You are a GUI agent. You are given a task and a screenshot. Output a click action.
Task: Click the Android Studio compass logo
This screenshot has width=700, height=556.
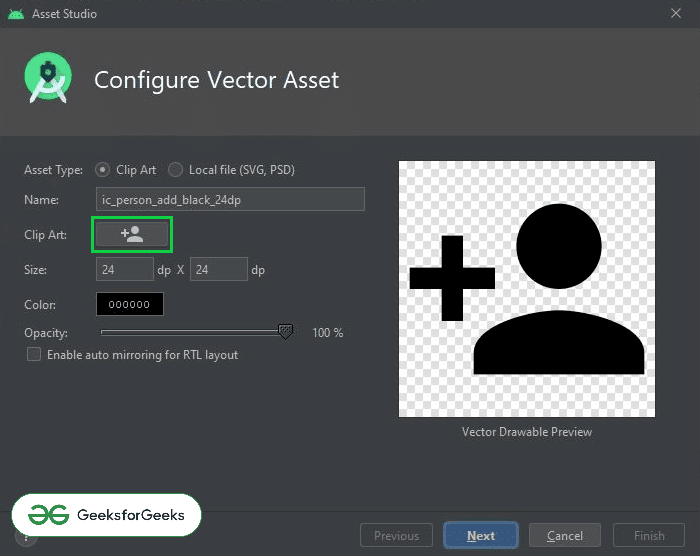tap(48, 78)
